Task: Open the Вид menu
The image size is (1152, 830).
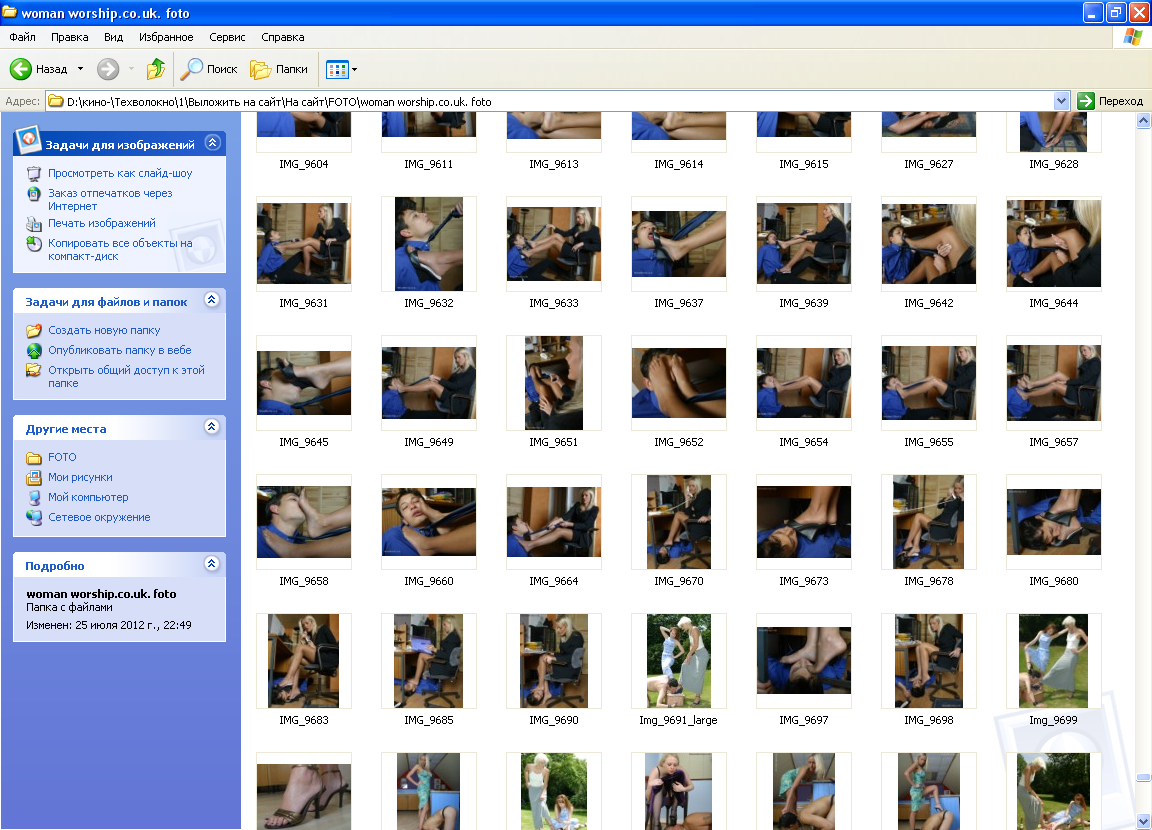Action: tap(113, 37)
